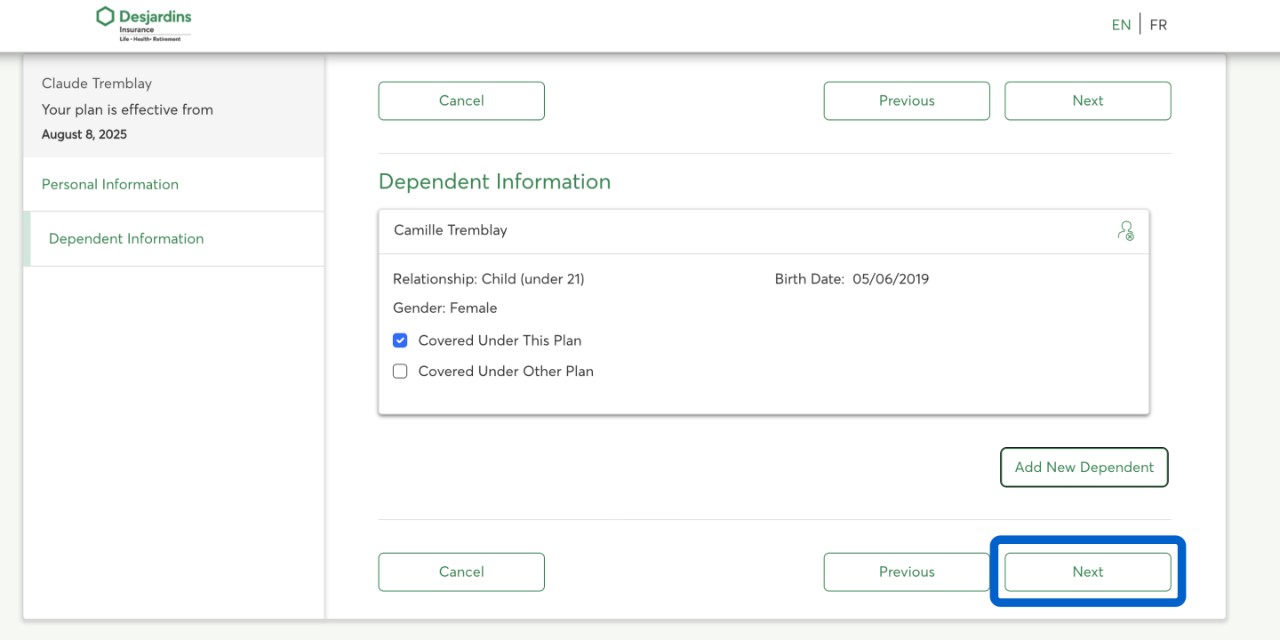This screenshot has height=640, width=1280.
Task: Click the plan effective date August 8, 2025
Action: (x=84, y=134)
